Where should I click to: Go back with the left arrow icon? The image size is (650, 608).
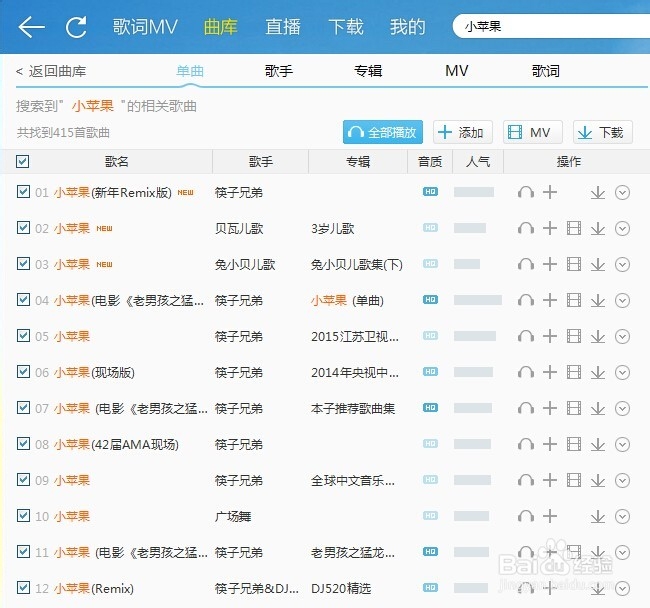pos(32,27)
